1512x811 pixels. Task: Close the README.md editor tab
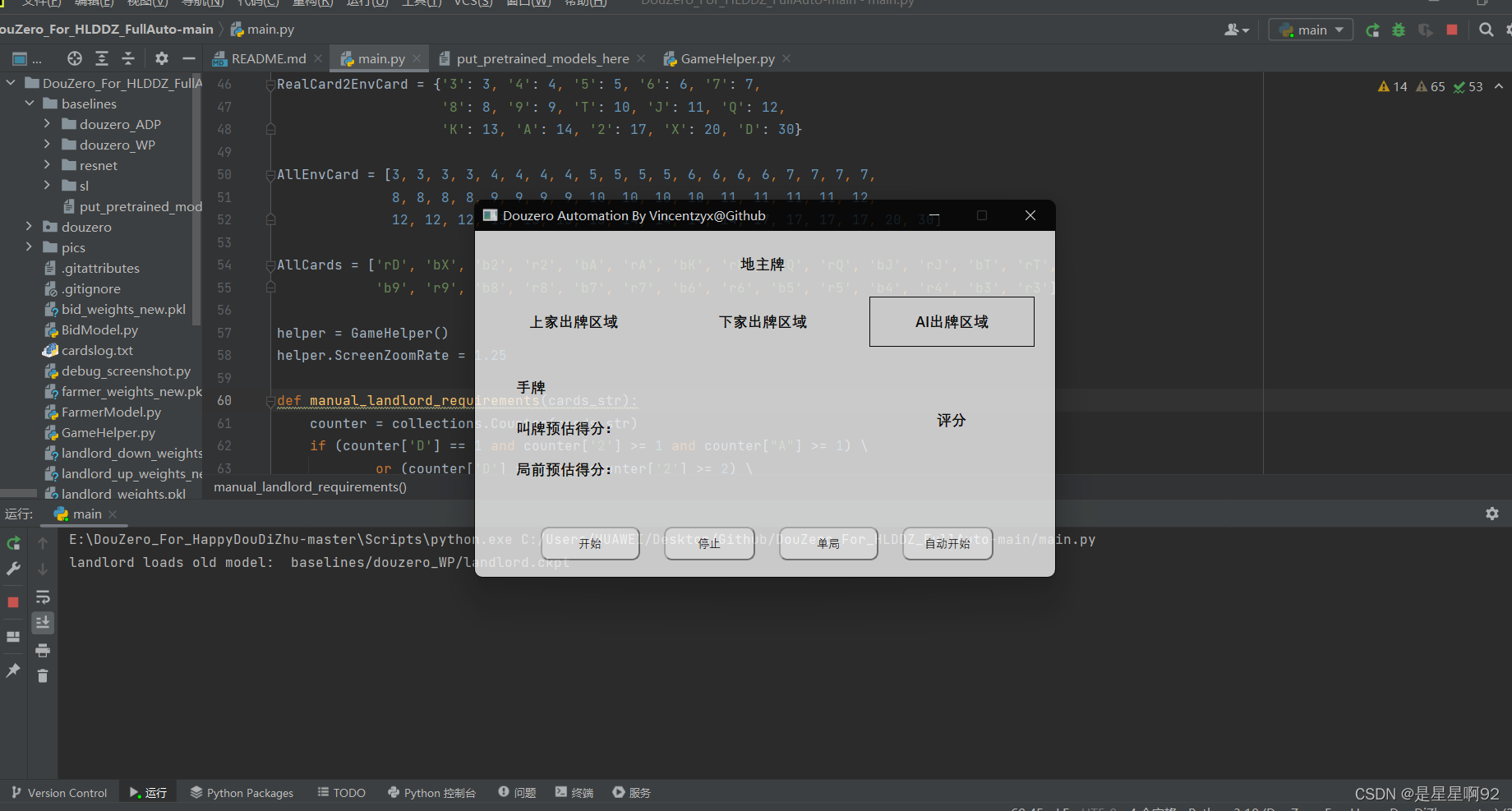click(318, 58)
